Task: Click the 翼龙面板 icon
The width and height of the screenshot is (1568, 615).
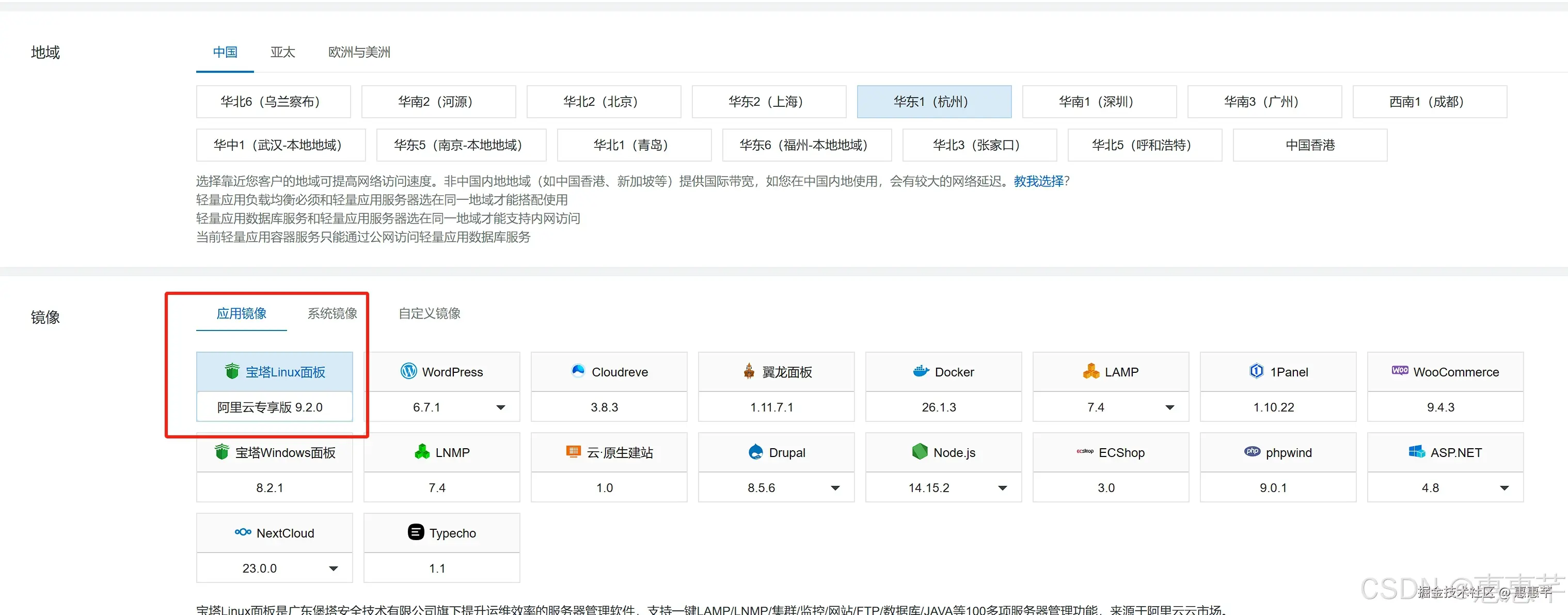Action: click(x=749, y=371)
